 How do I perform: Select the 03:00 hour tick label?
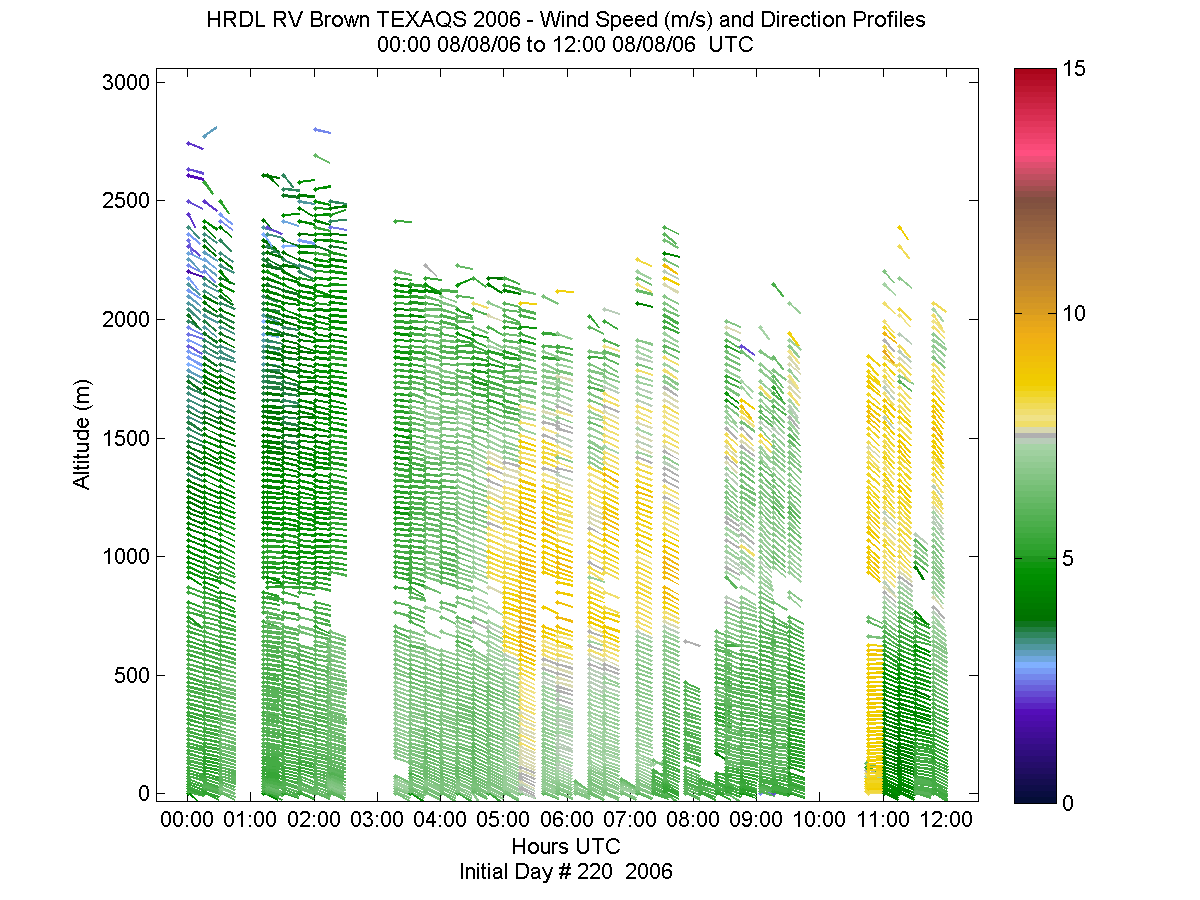[377, 820]
